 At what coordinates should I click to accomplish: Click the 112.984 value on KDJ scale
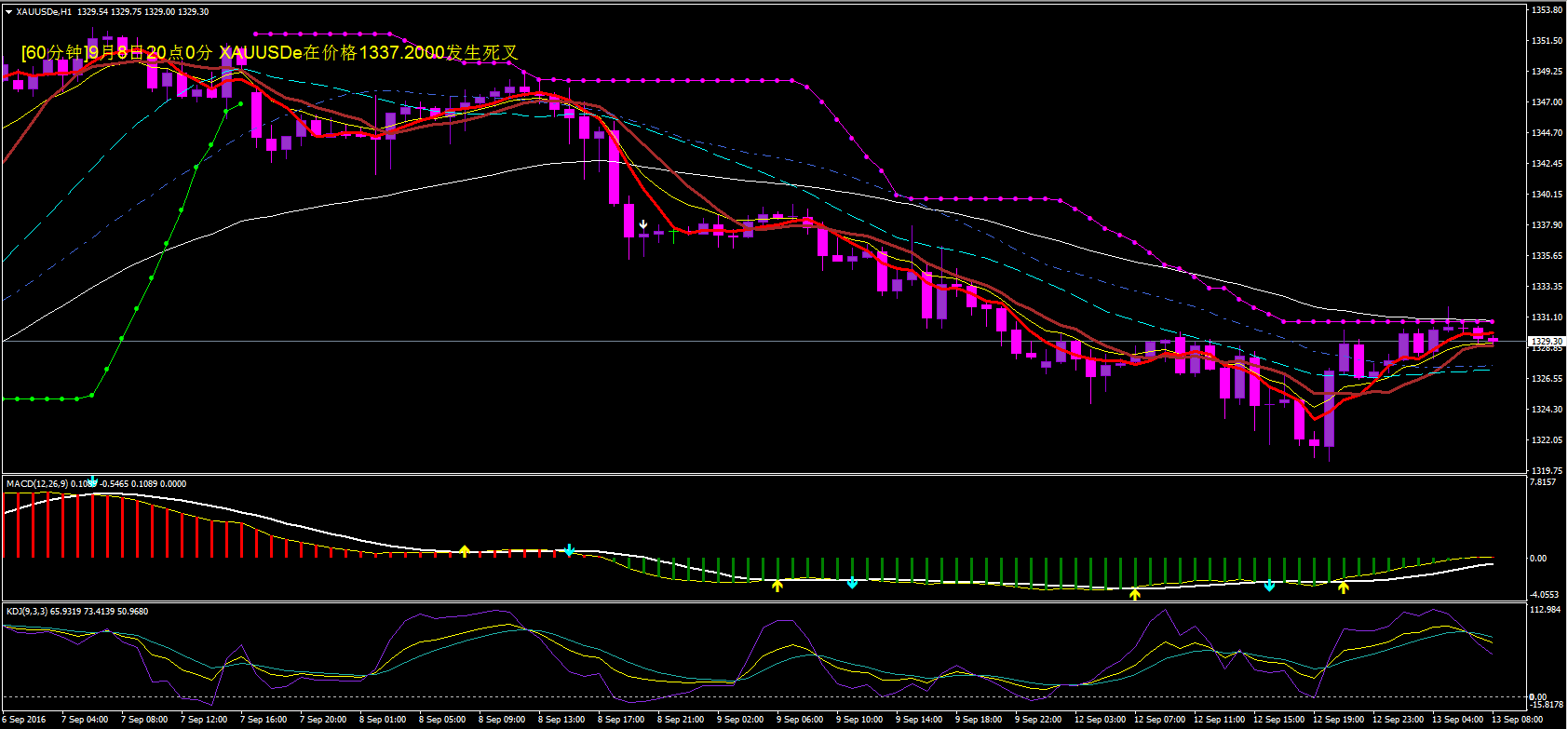pos(1544,610)
